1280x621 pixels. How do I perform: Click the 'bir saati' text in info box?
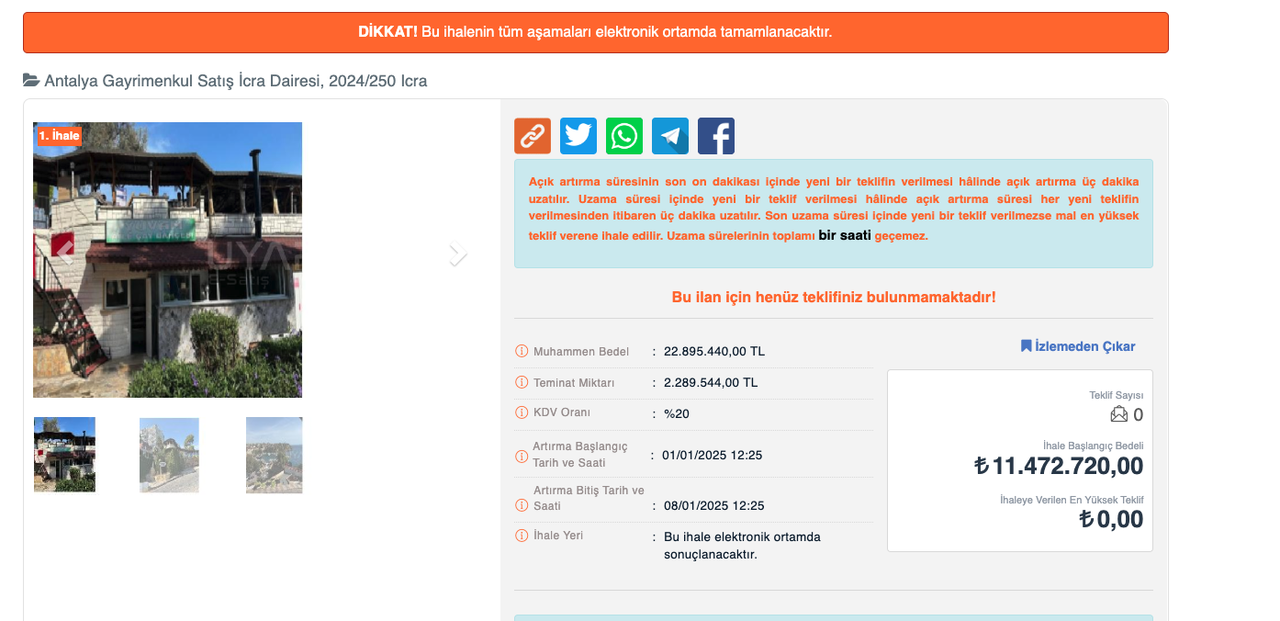(845, 235)
